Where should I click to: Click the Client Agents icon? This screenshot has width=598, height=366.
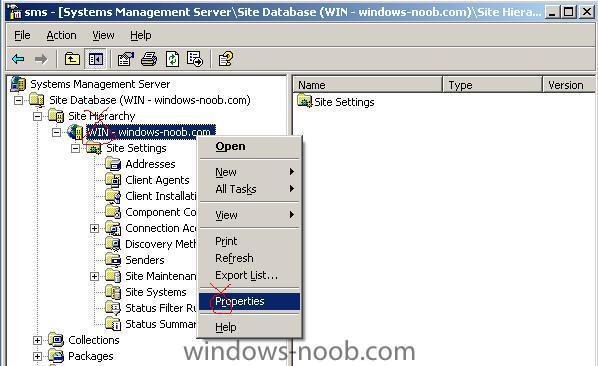[113, 180]
